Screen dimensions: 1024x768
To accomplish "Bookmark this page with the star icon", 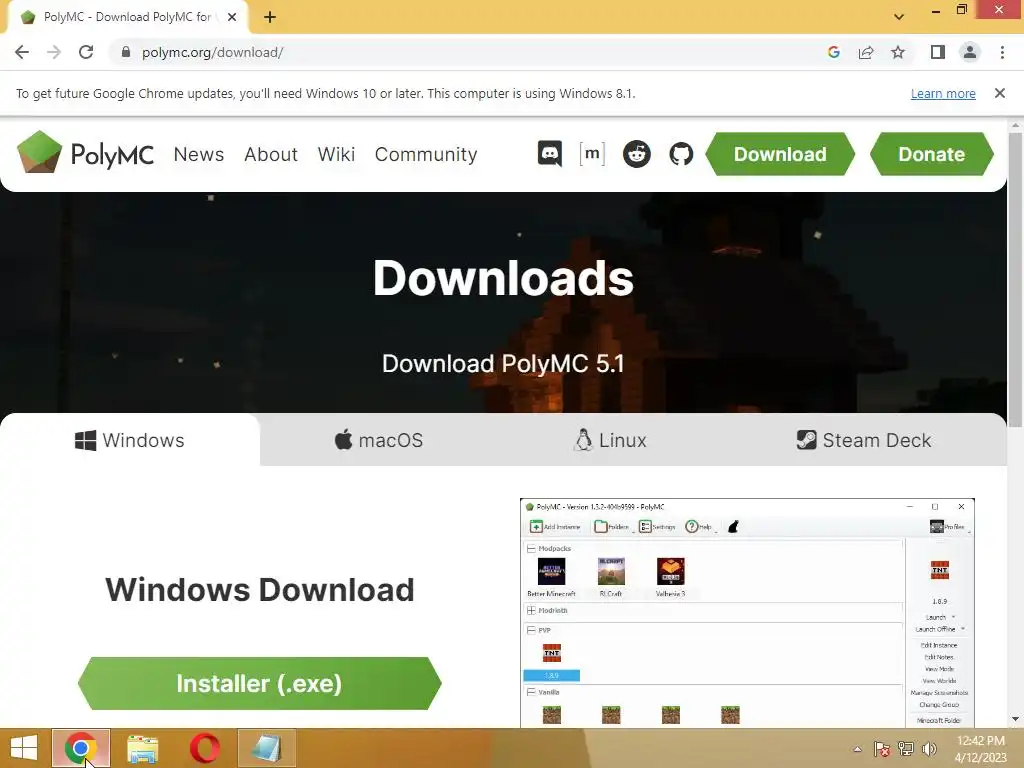I will [898, 52].
